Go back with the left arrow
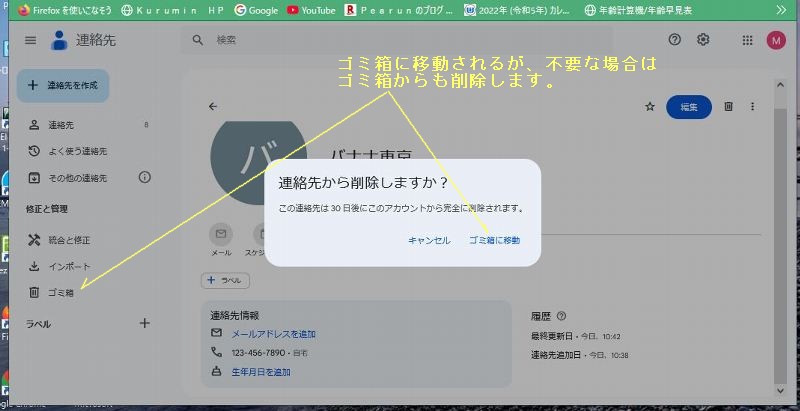 click(212, 106)
